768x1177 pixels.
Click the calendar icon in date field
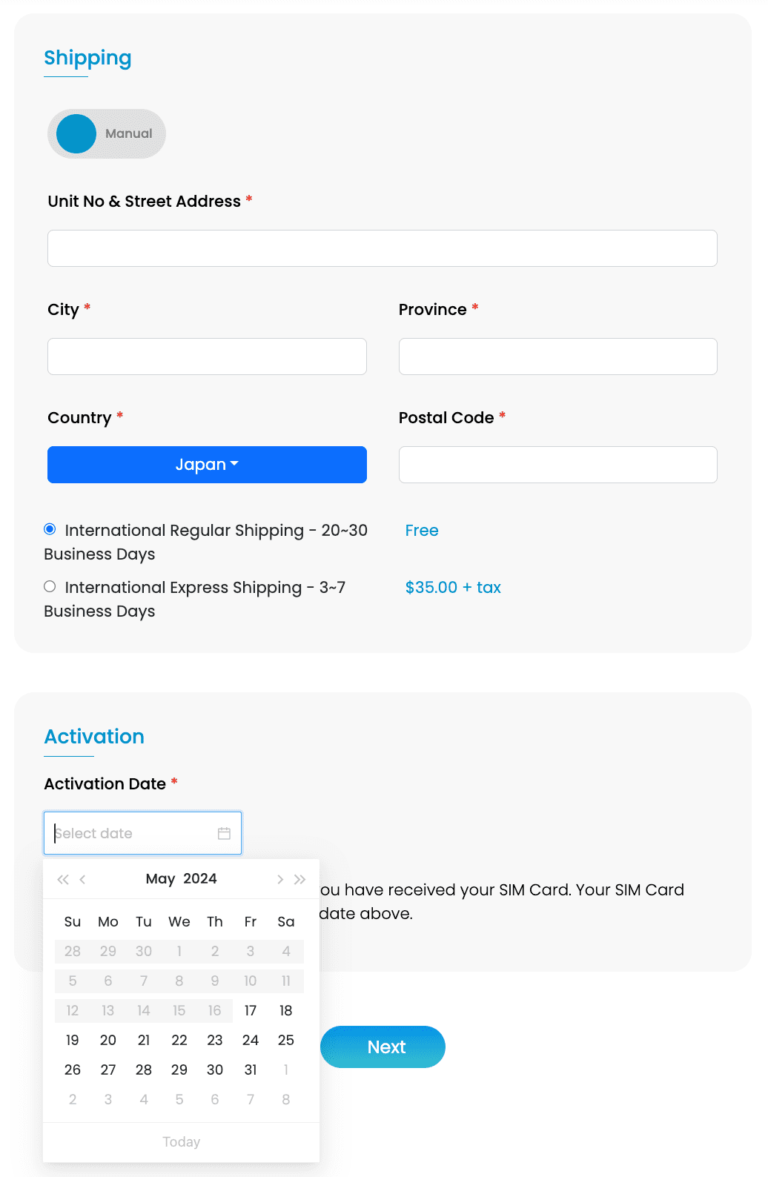tap(224, 833)
